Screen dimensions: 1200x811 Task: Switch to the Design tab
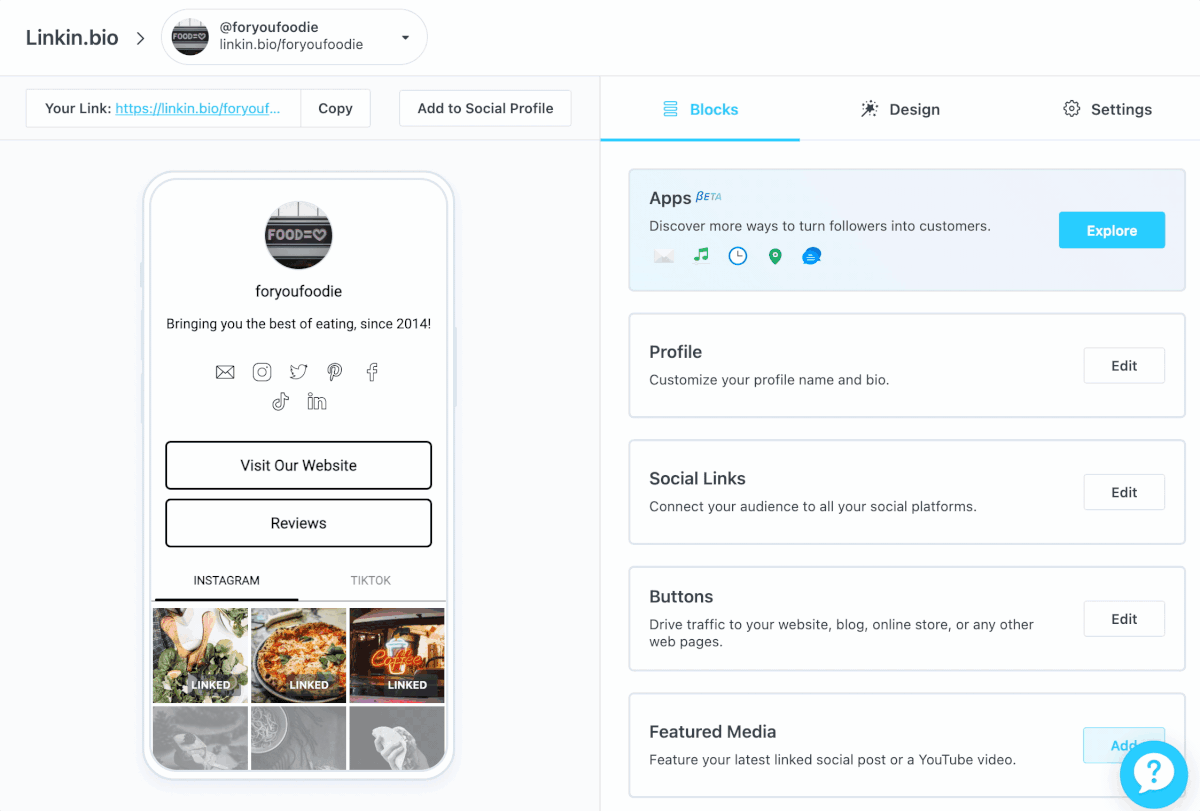click(x=900, y=109)
